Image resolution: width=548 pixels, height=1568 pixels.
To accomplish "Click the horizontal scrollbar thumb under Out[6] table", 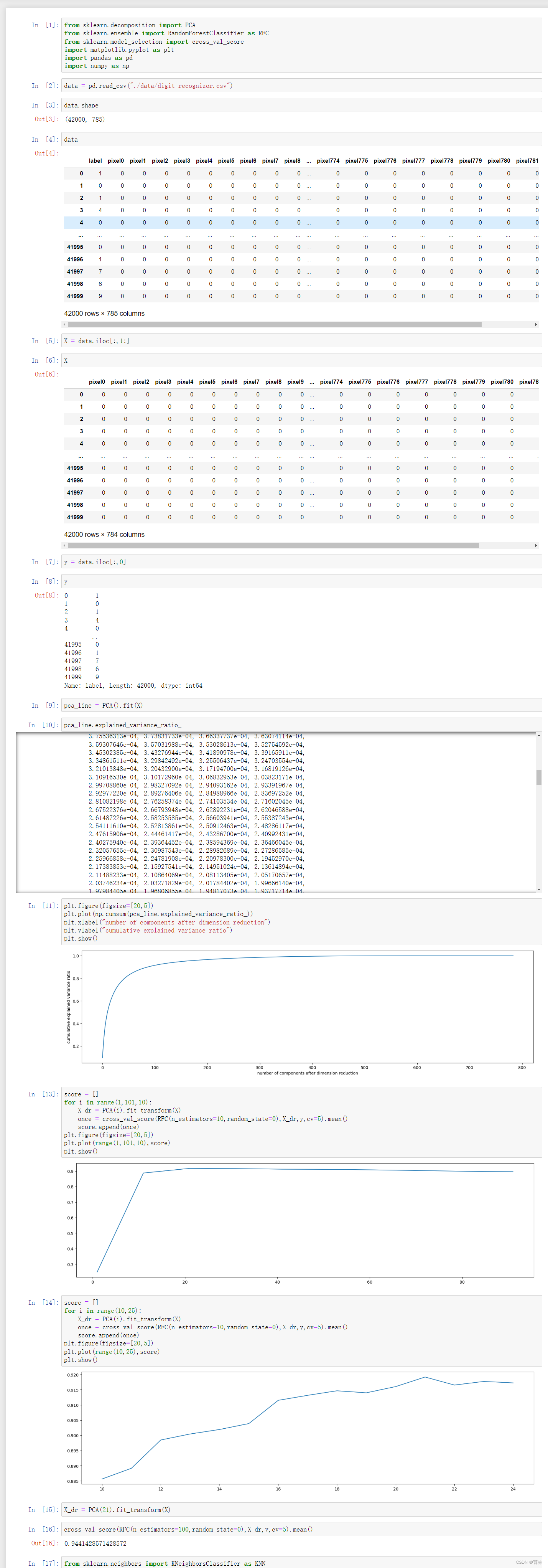I will tap(273, 545).
